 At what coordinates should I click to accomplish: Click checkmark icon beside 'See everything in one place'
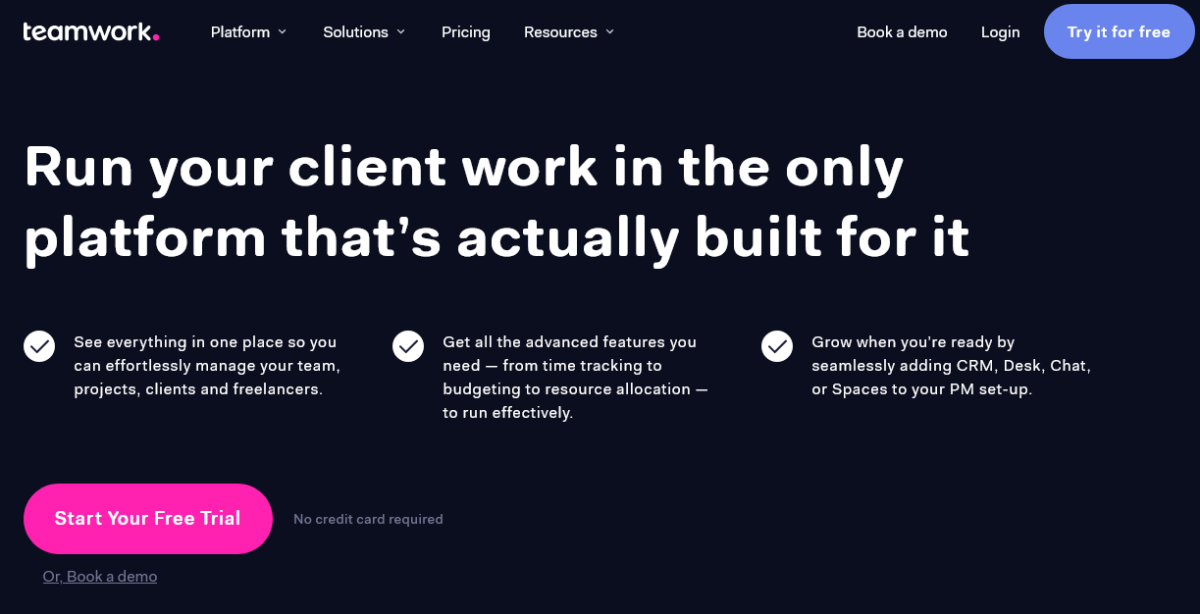pos(39,346)
